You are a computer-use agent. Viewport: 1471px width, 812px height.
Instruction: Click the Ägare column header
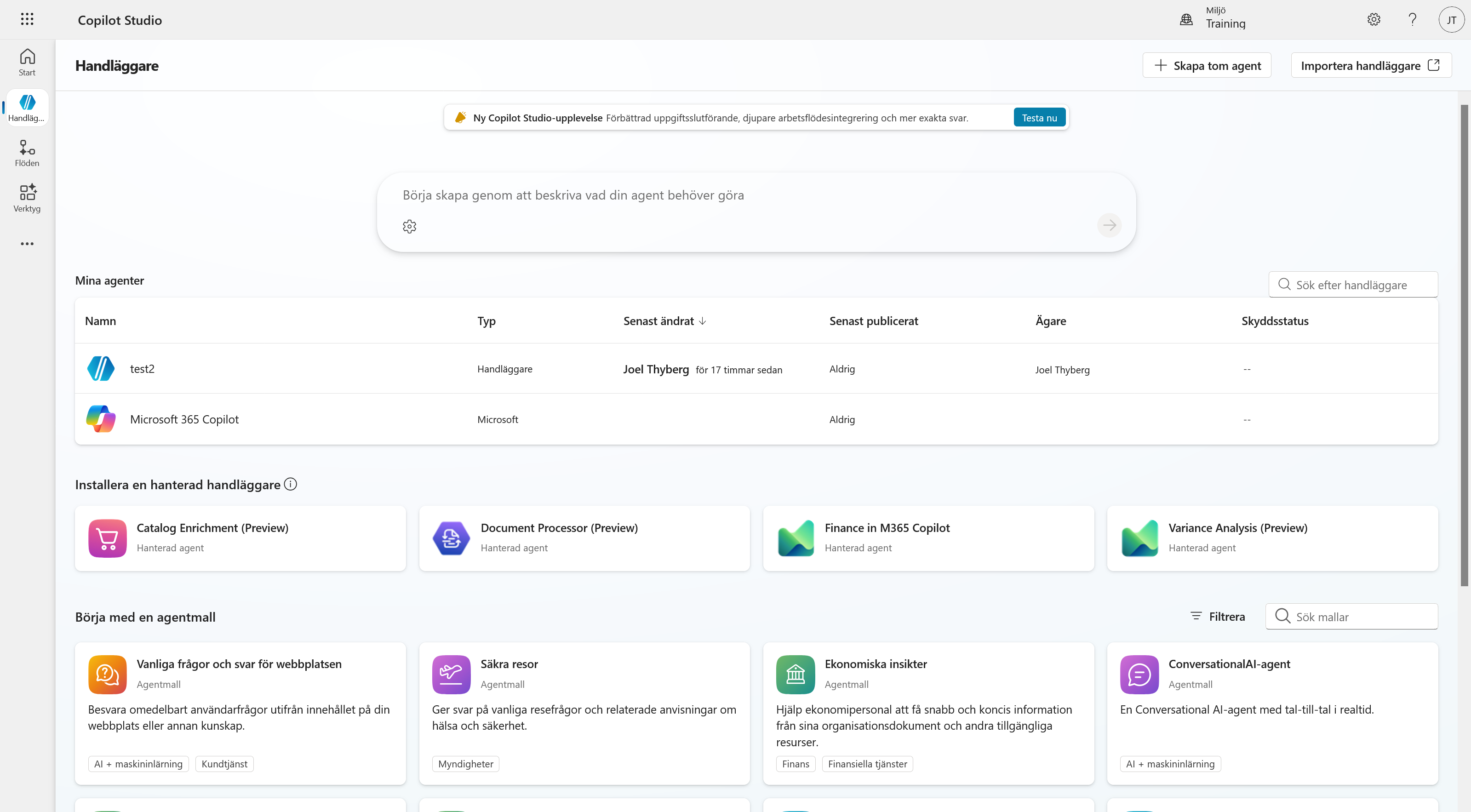click(x=1051, y=321)
